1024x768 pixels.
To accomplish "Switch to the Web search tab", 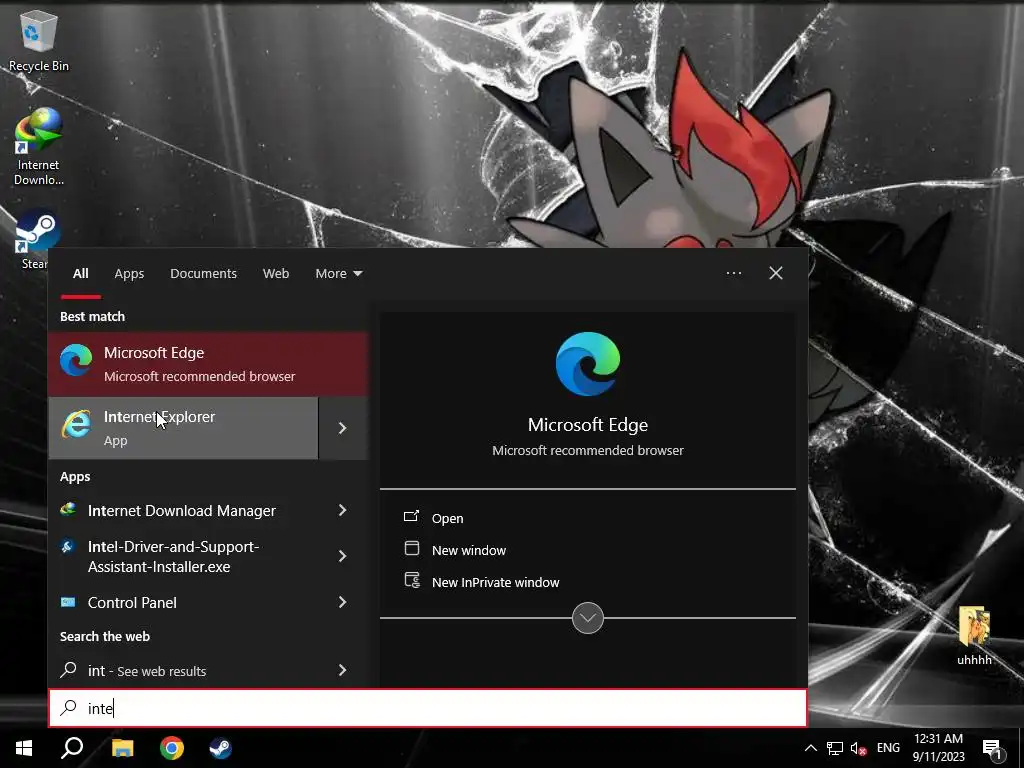I will (276, 274).
